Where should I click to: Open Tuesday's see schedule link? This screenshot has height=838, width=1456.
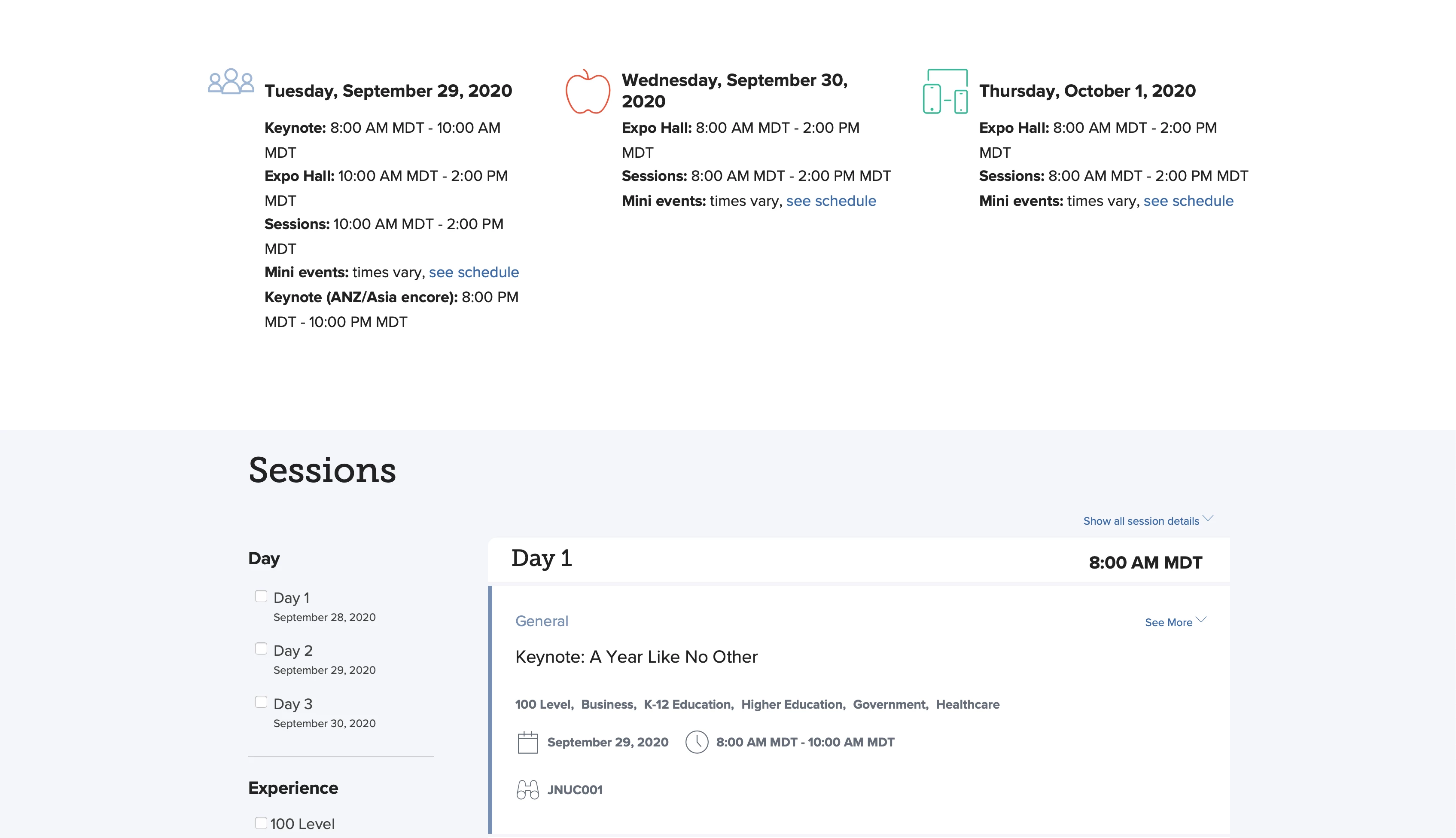(473, 272)
